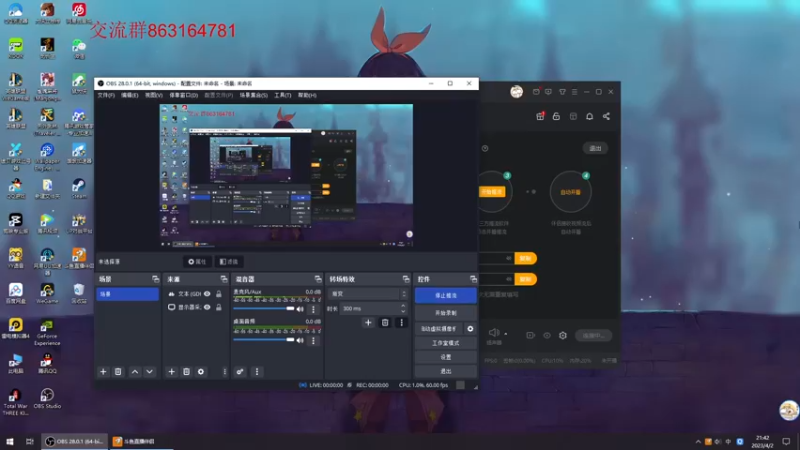Click the unlock padlock icon in the Douyu toolbar

pyautogui.click(x=556, y=116)
